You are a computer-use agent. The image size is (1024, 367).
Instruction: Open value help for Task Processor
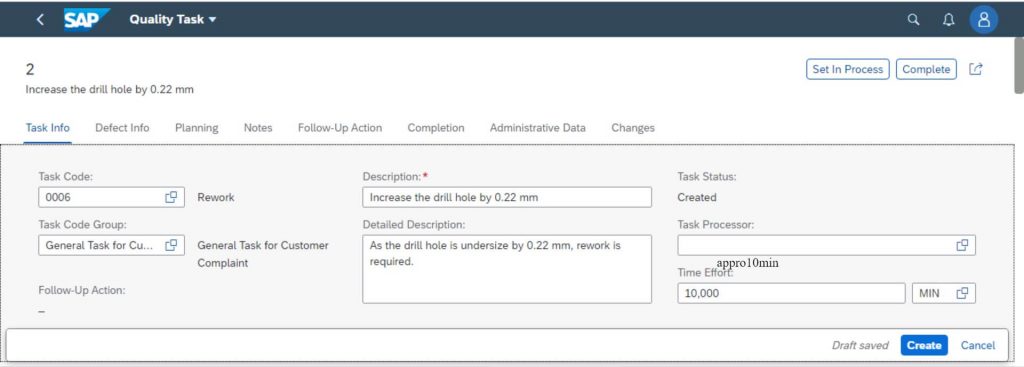click(x=962, y=245)
